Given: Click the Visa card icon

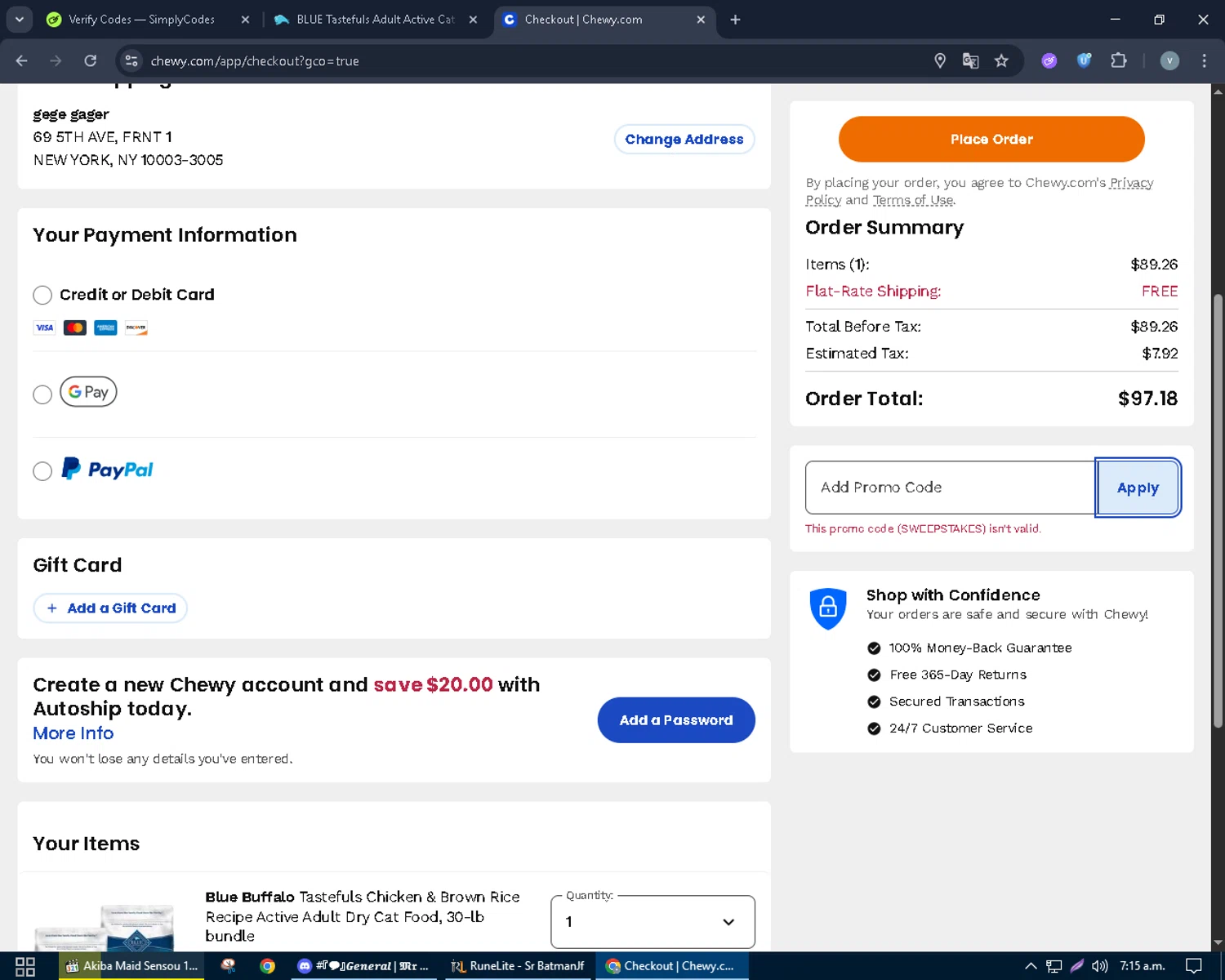Looking at the screenshot, I should [x=44, y=327].
